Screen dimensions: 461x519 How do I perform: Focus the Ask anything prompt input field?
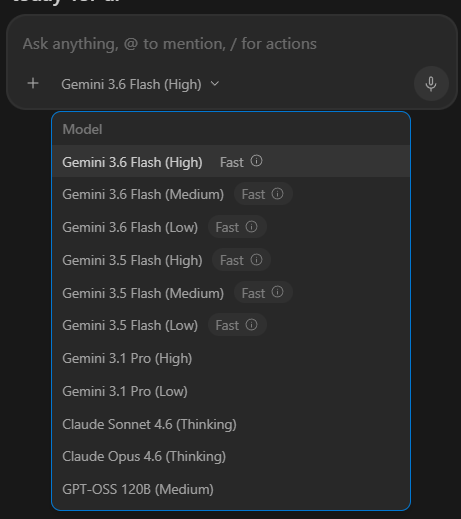coord(232,44)
